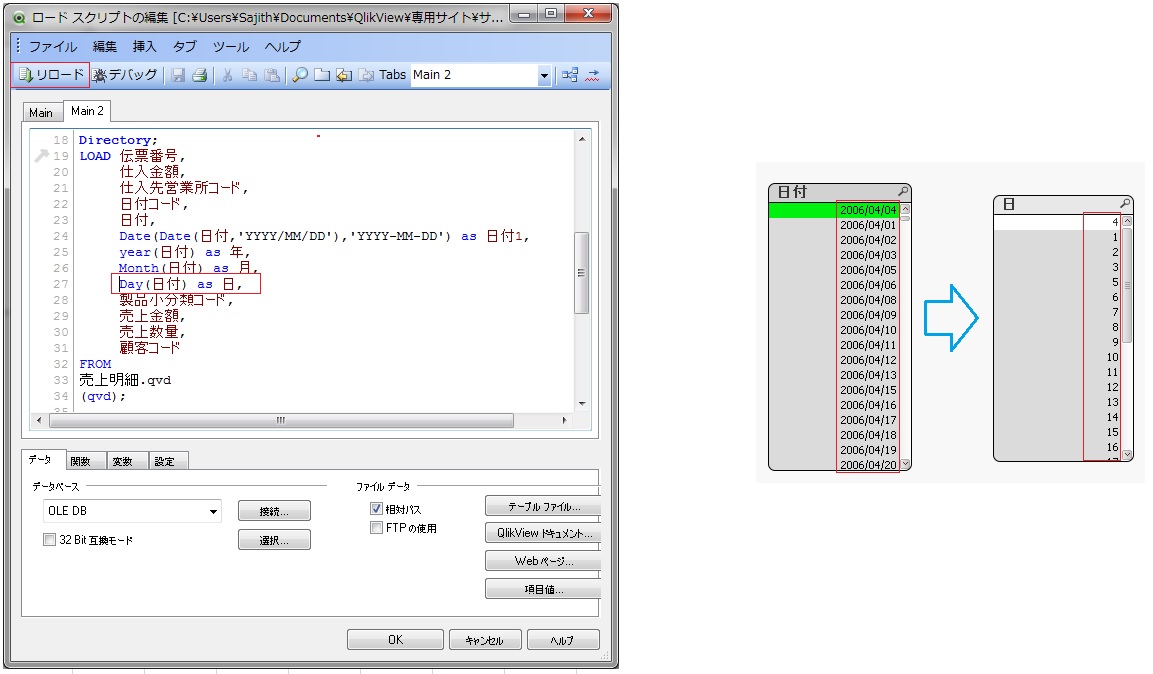Viewport: 1153px width, 674px height.
Task: Print the script with the printer icon
Action: click(198, 75)
